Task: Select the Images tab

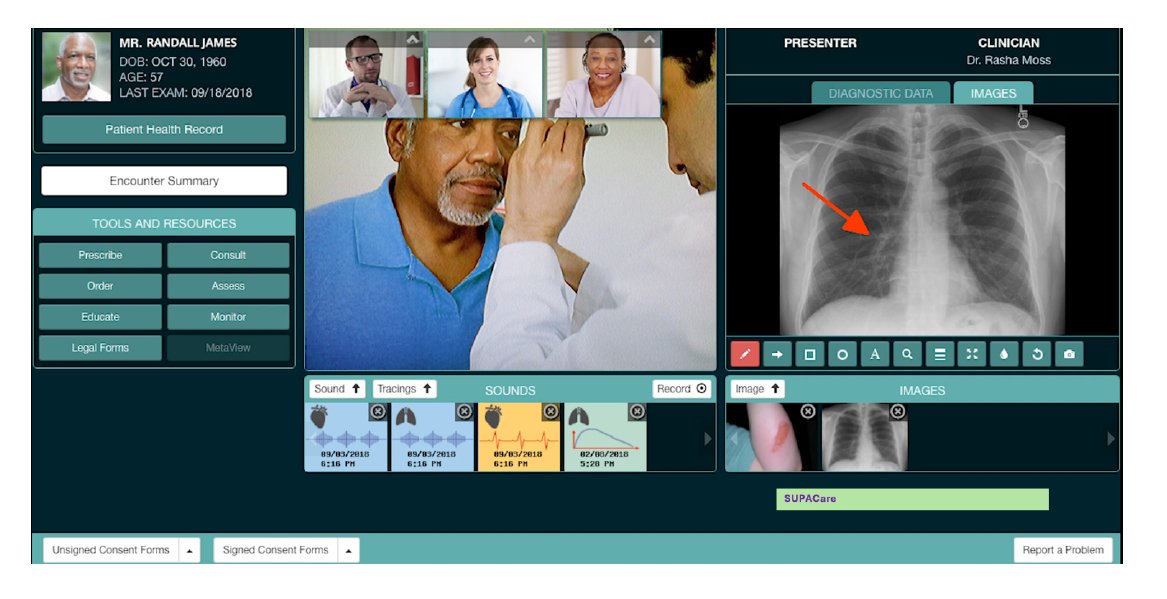Action: pyautogui.click(x=993, y=93)
